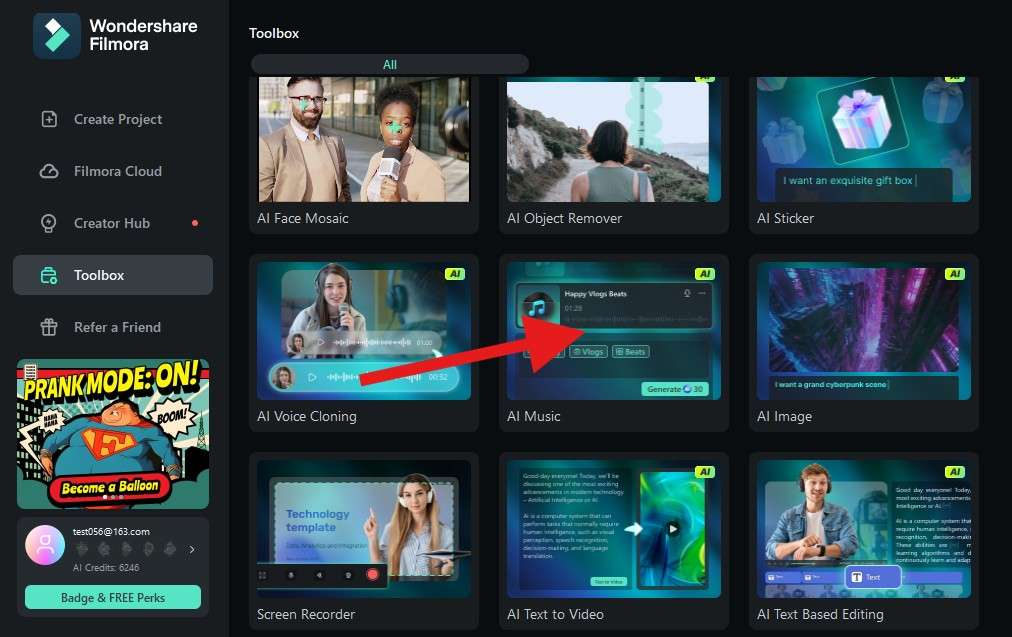Image resolution: width=1012 pixels, height=637 pixels.
Task: Open Filmora Cloud in the sidebar
Action: coord(113,171)
